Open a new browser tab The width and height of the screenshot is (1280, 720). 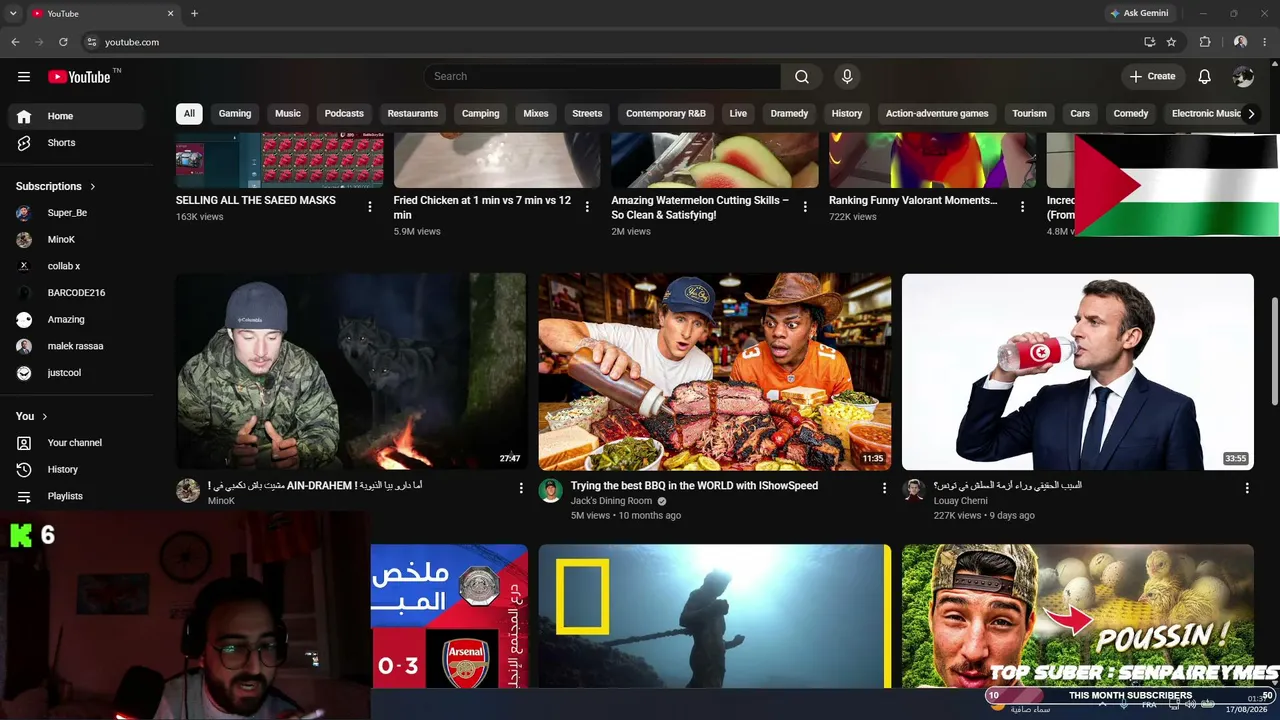194,14
